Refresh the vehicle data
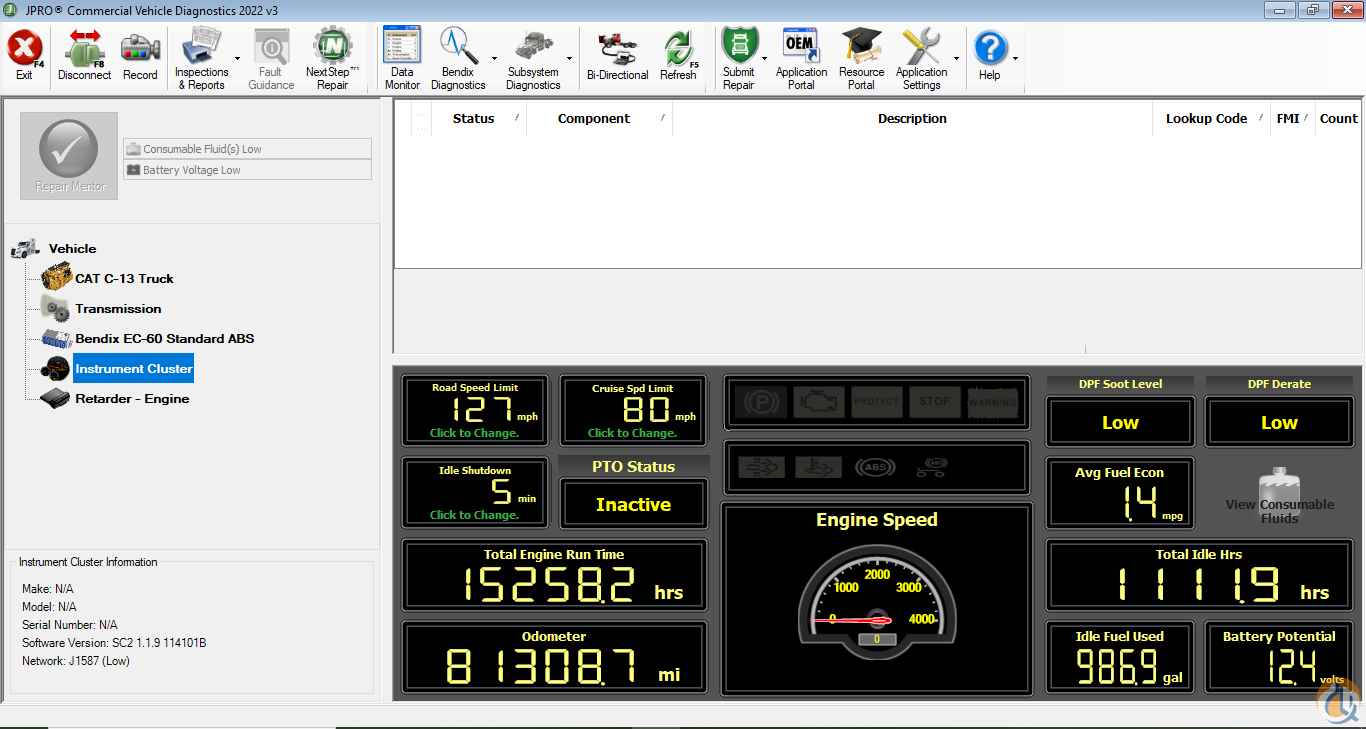 click(x=678, y=56)
